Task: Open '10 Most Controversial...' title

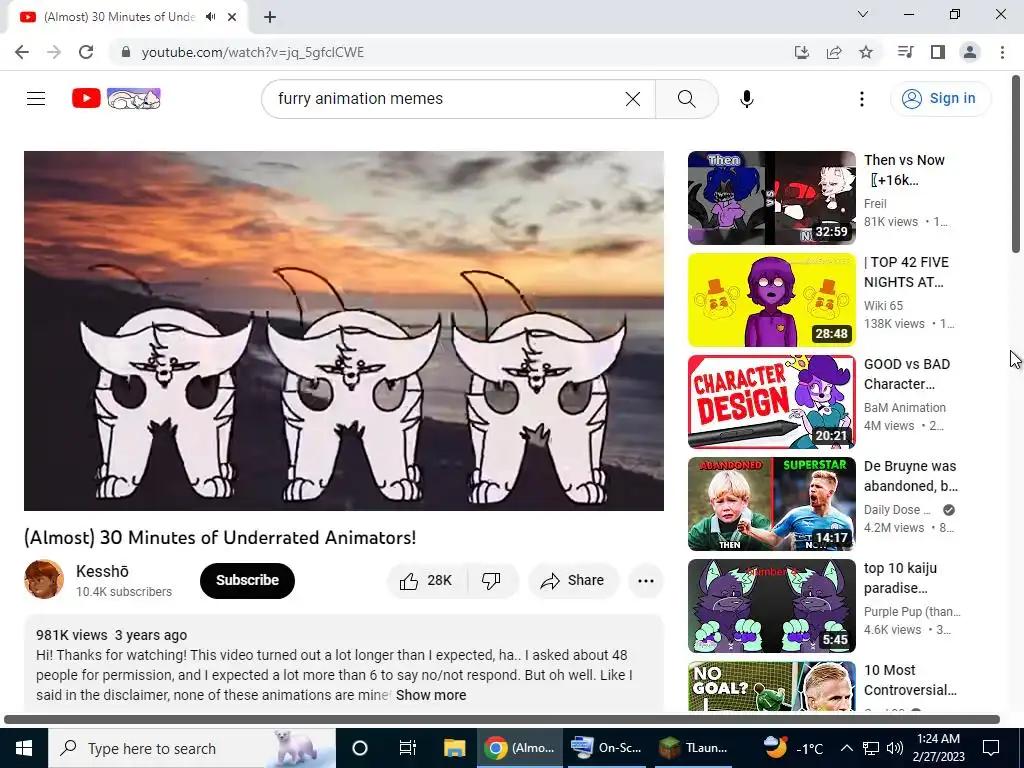Action: 910,680
